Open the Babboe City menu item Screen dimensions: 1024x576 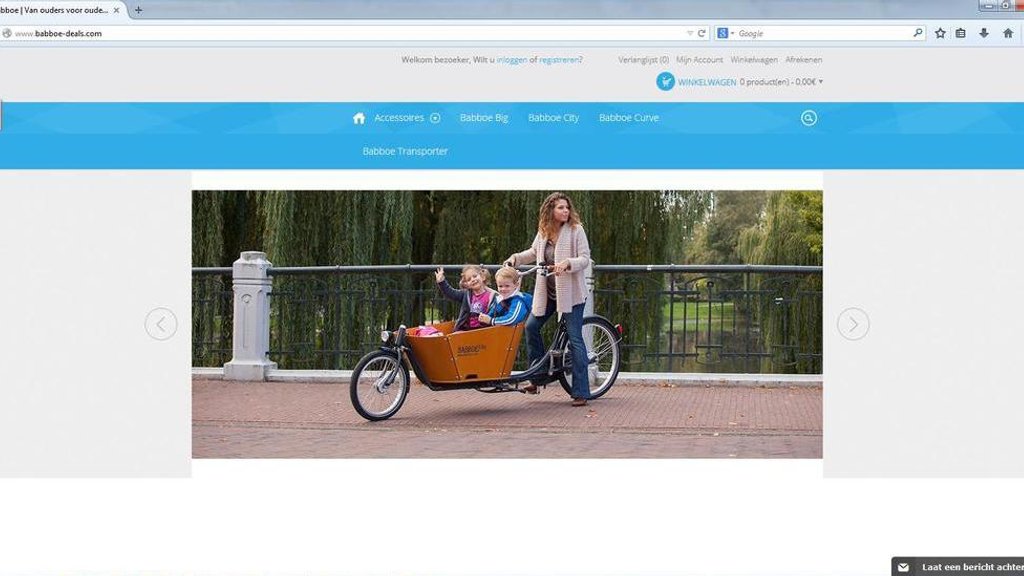tap(553, 118)
